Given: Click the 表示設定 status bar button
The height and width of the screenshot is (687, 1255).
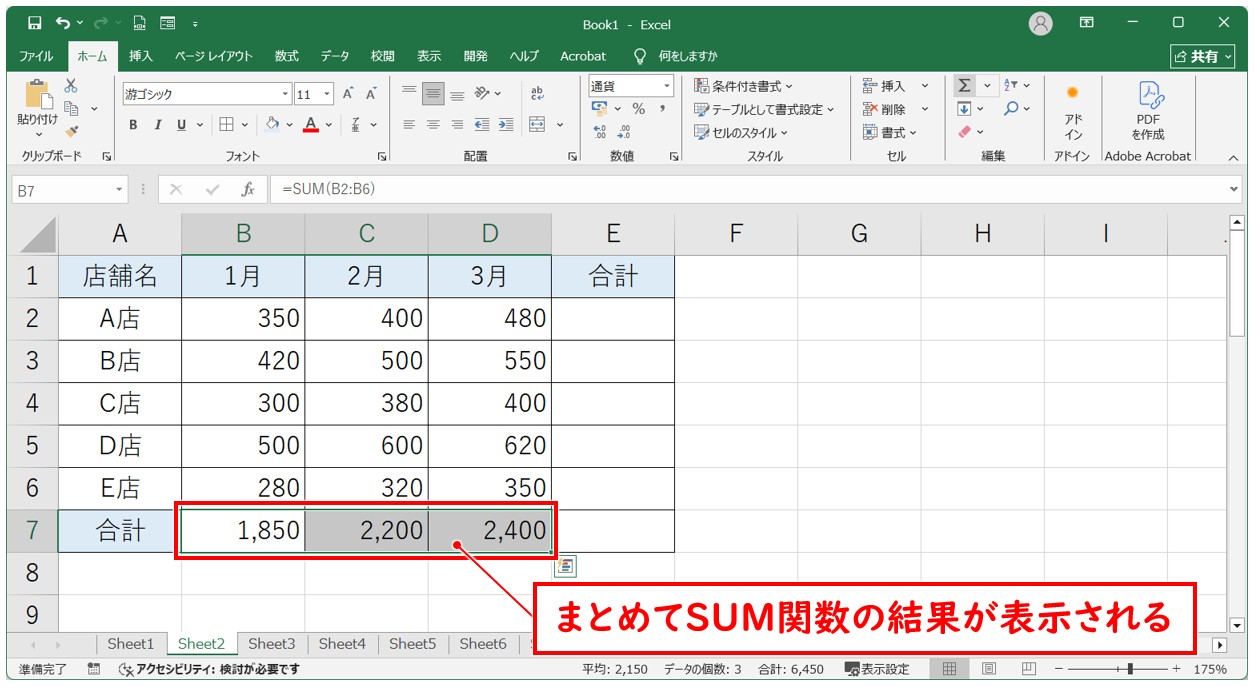Looking at the screenshot, I should [877, 669].
